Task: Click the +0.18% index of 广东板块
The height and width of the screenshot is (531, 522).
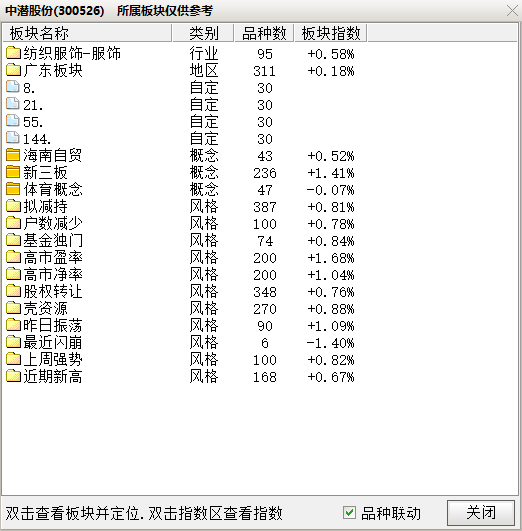Action: 331,71
